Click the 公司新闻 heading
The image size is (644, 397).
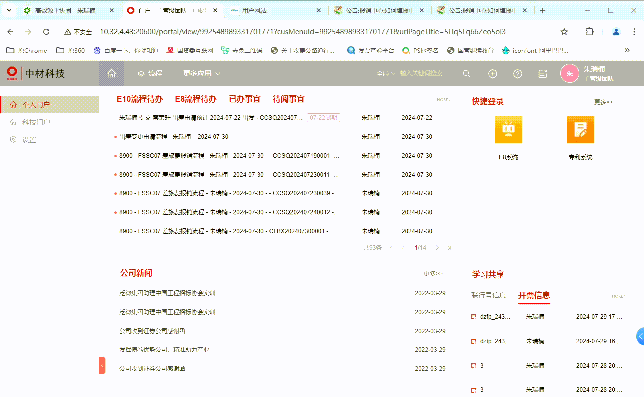tap(136, 273)
